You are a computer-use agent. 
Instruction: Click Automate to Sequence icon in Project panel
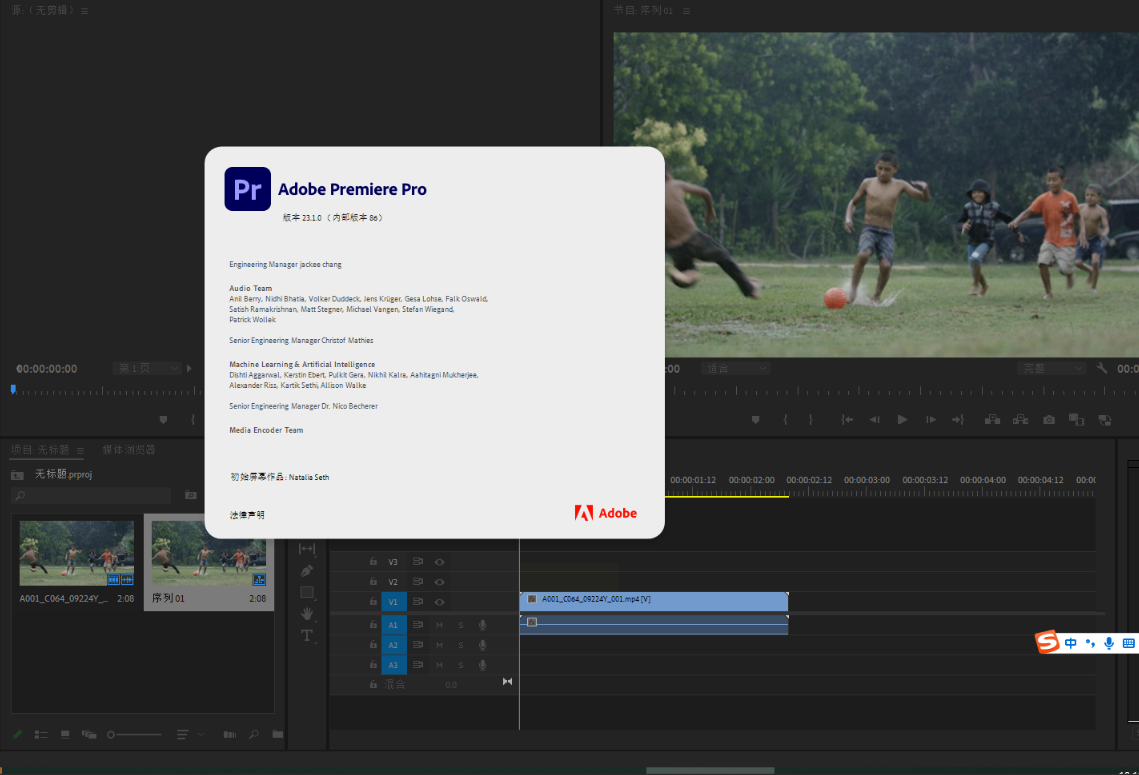tap(230, 735)
